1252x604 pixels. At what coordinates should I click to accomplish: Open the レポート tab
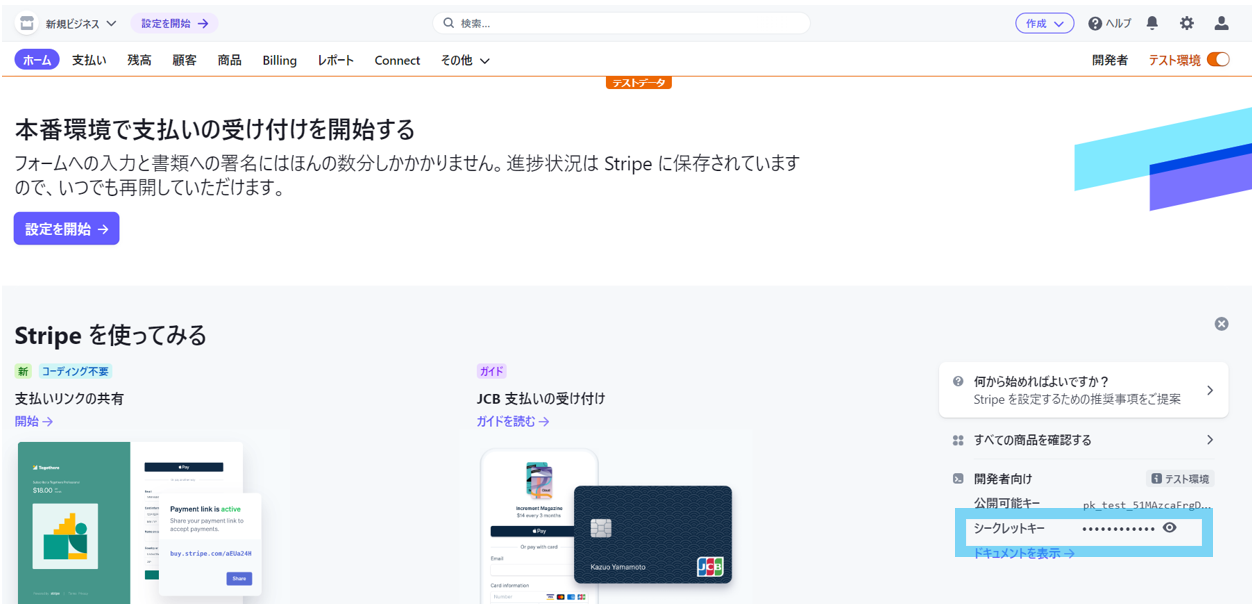coord(336,60)
